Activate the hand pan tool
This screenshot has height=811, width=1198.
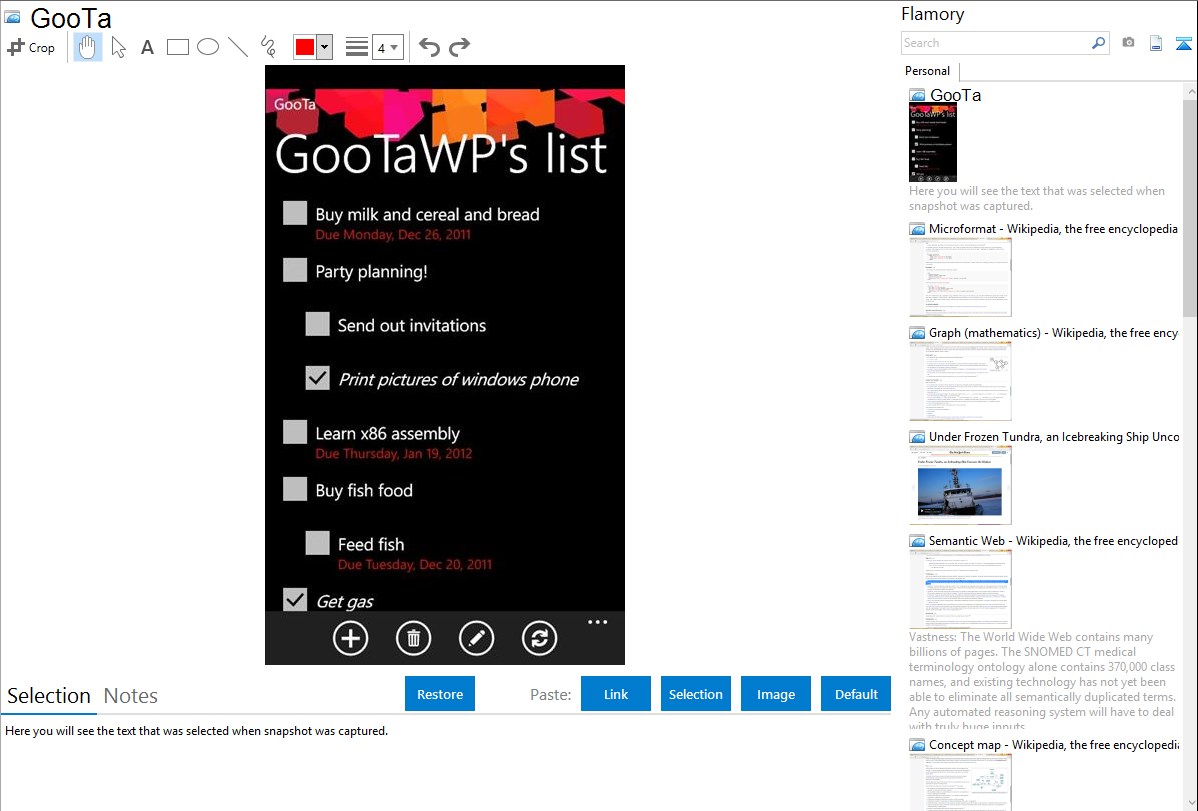tap(88, 47)
